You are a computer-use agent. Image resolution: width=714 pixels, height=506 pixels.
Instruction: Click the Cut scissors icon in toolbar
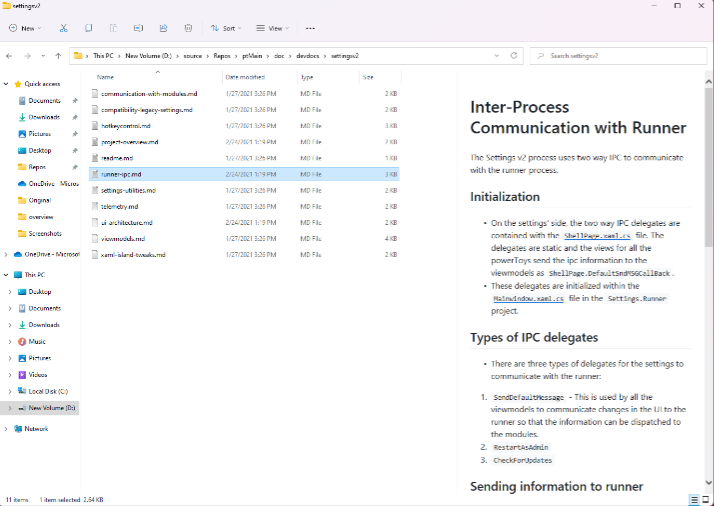[x=64, y=28]
